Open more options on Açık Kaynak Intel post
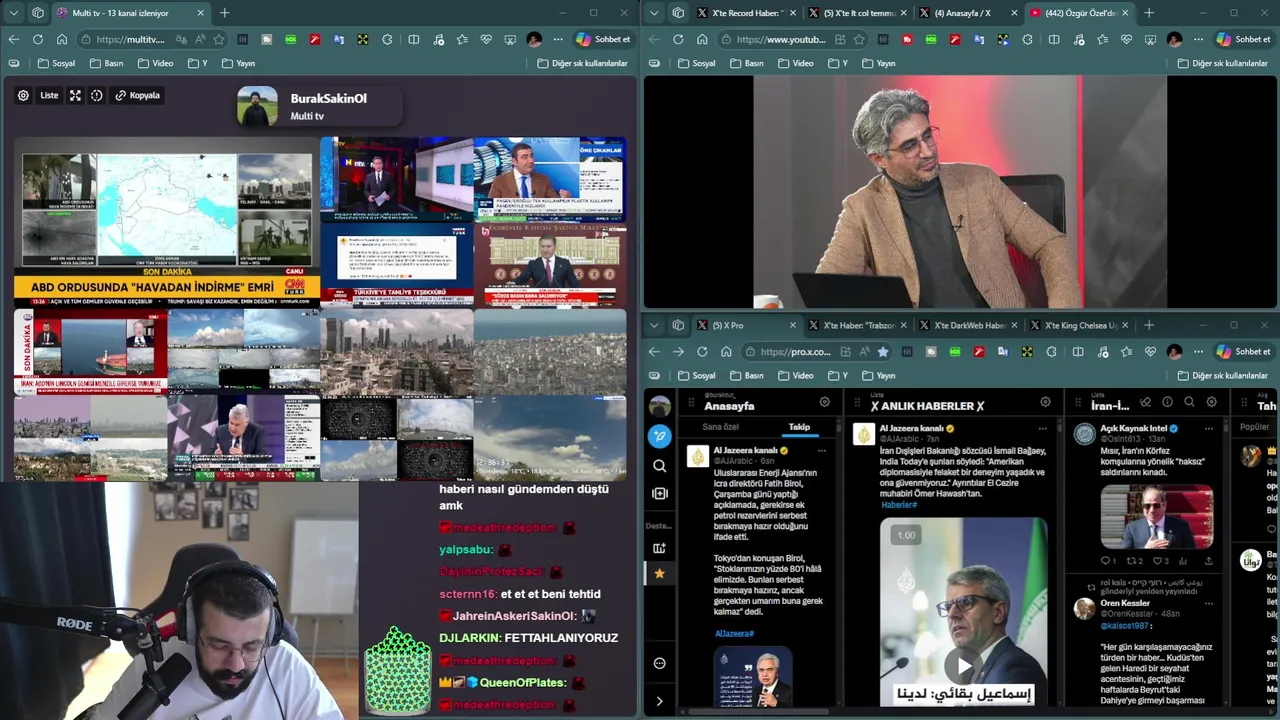The image size is (1280, 720). pyautogui.click(x=1208, y=428)
